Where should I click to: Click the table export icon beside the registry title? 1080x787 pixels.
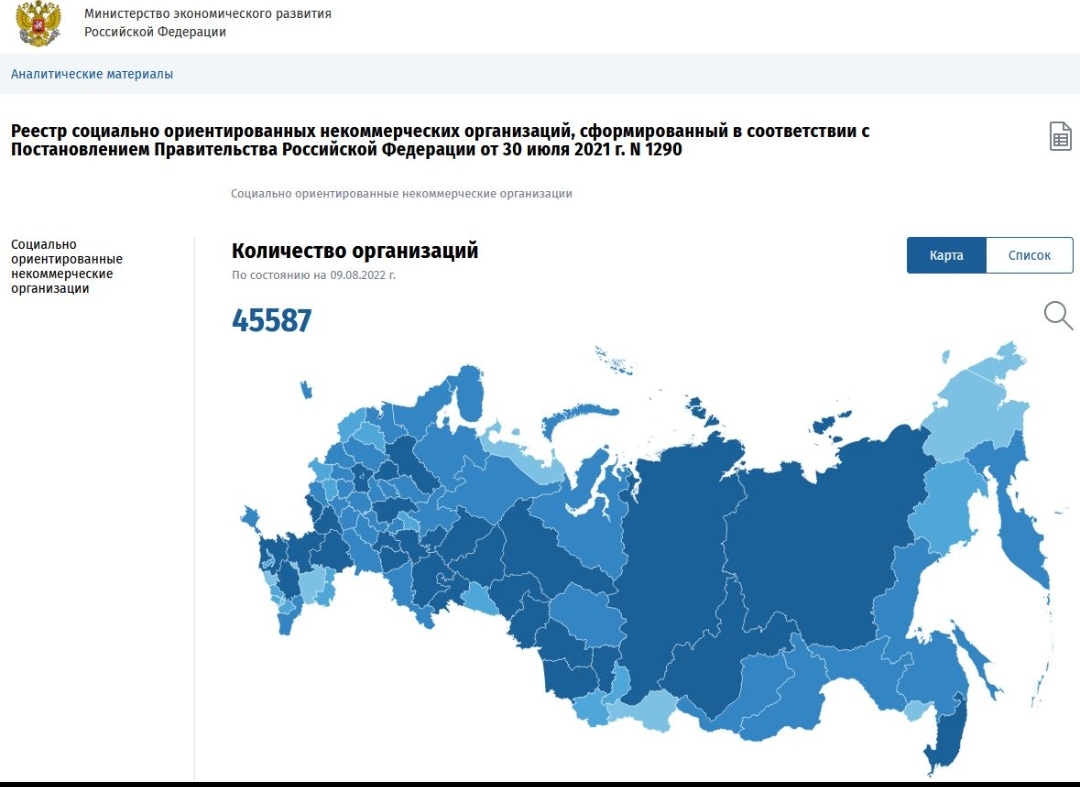[1060, 136]
